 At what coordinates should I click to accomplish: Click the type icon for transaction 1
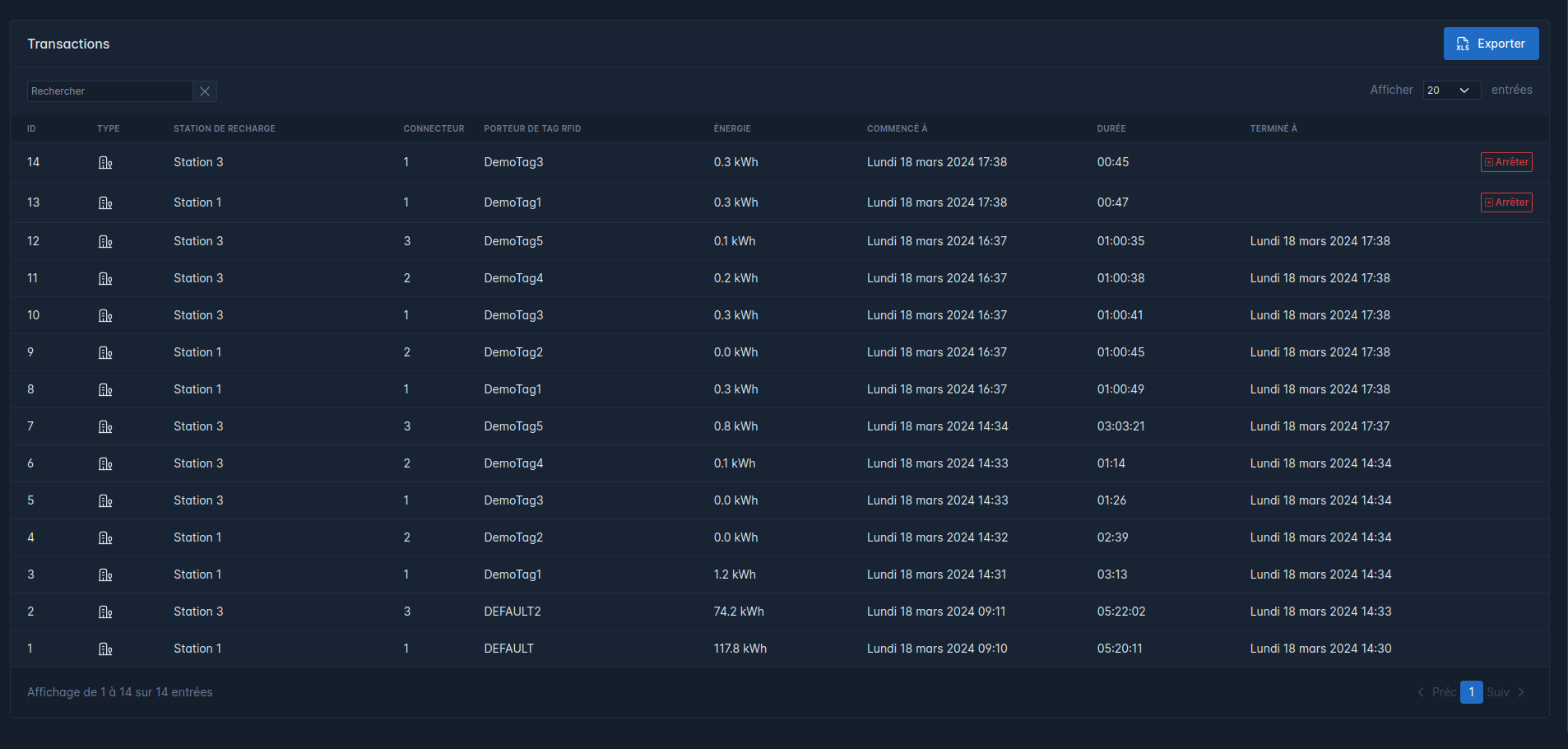105,649
